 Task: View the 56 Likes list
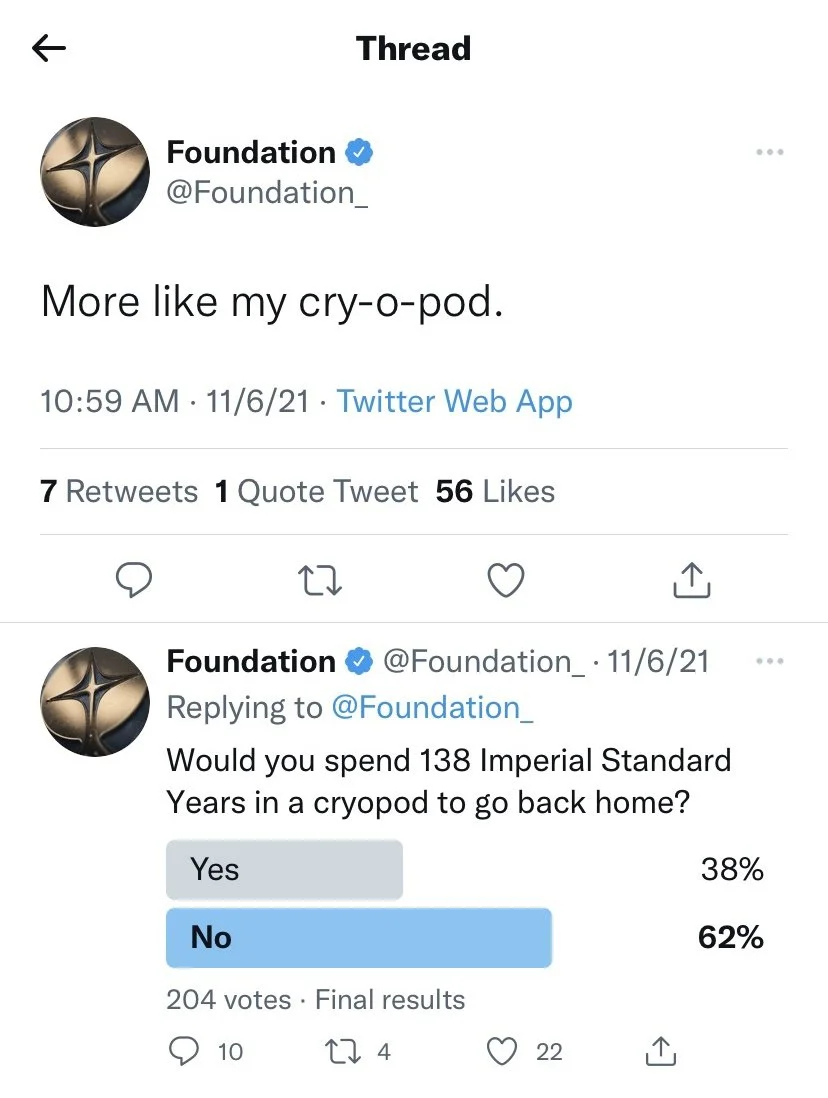click(495, 491)
